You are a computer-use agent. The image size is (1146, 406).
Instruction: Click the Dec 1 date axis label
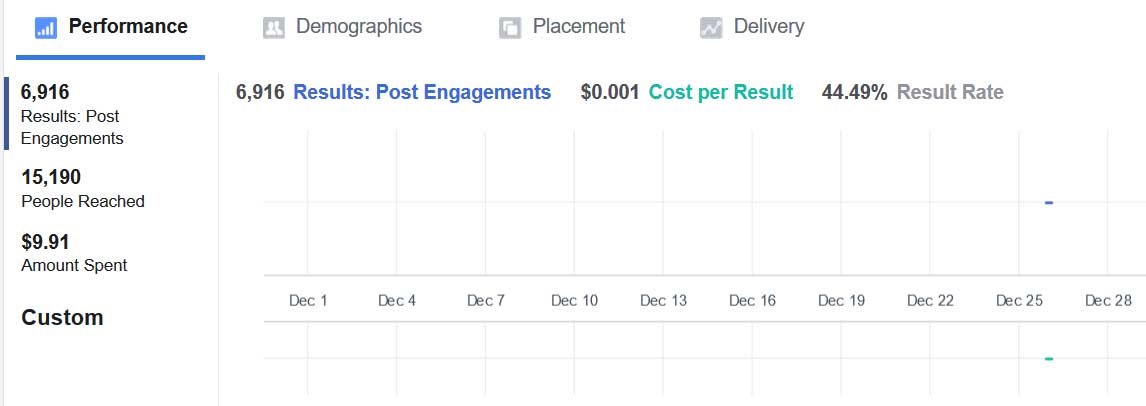click(308, 300)
